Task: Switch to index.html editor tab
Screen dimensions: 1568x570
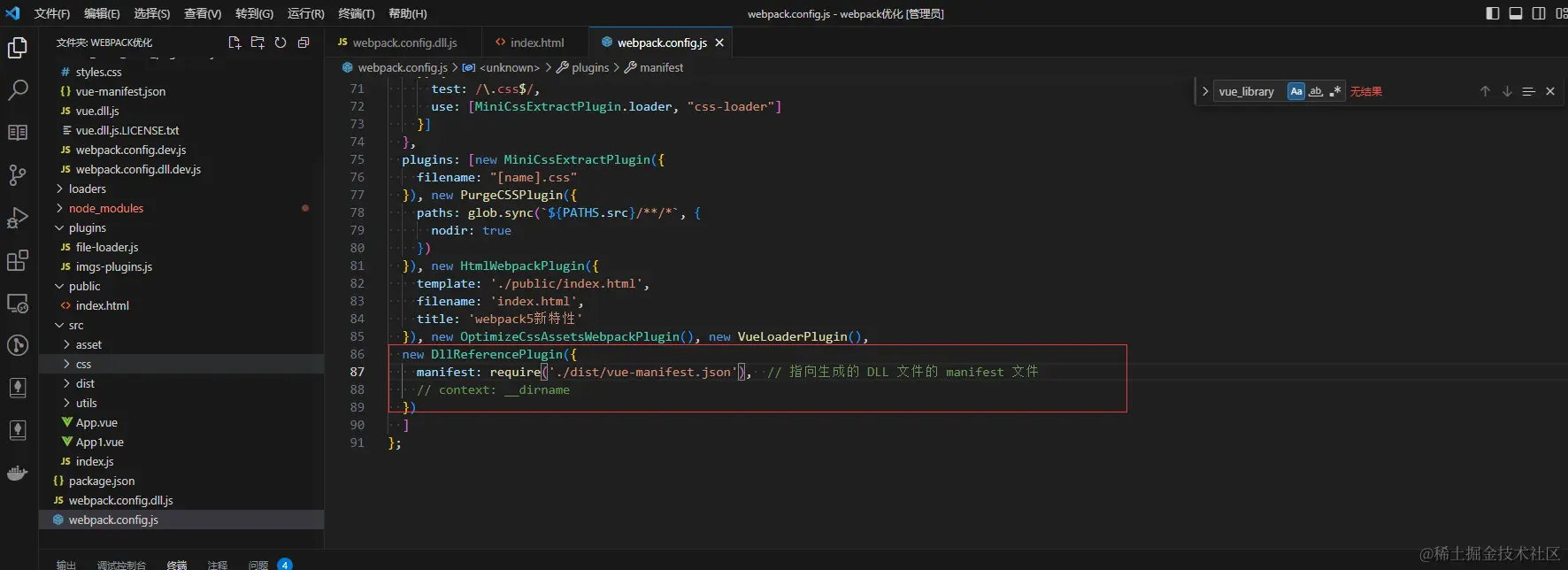Action: [535, 42]
